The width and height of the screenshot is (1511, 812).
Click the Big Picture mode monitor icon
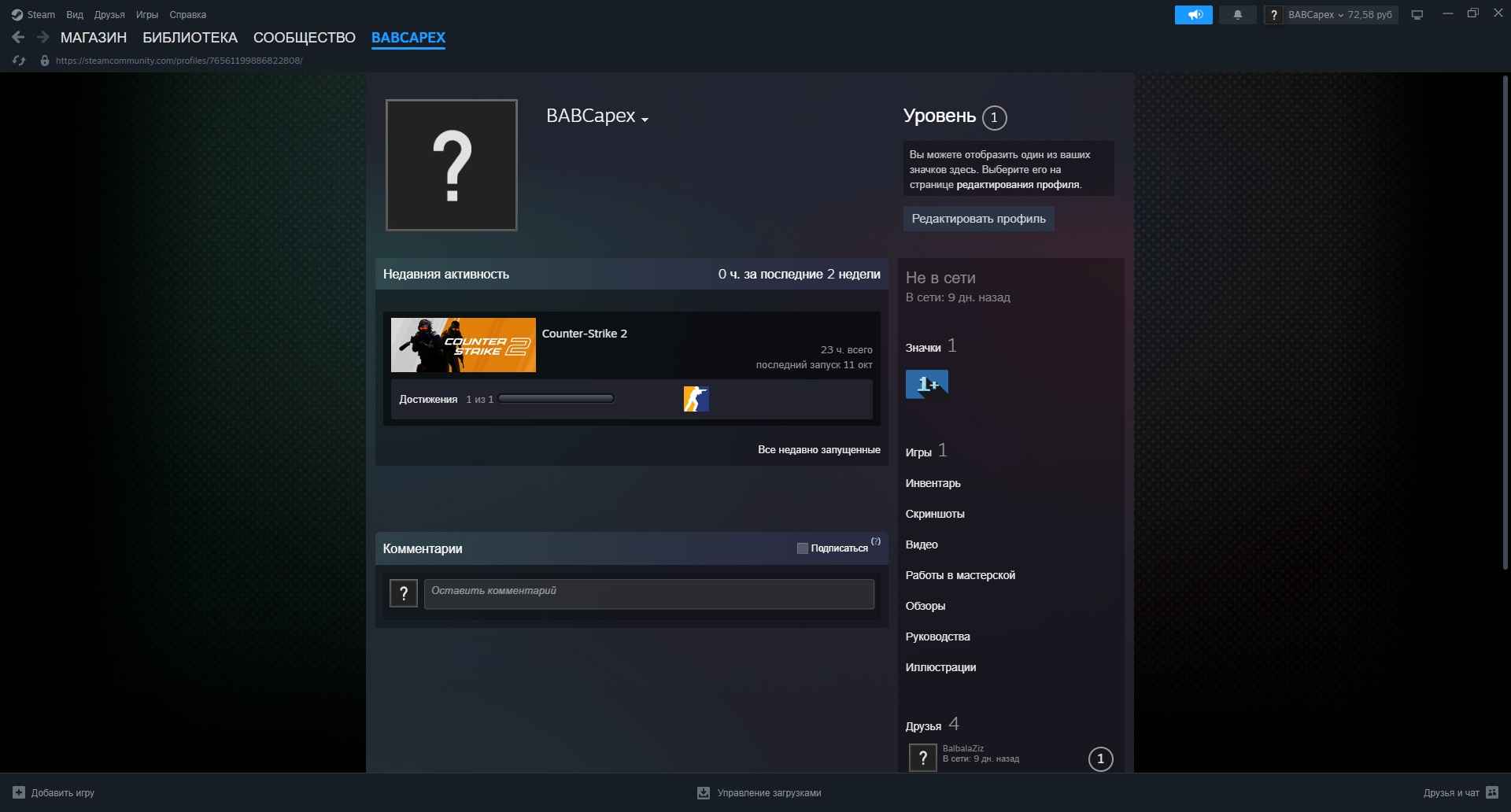tap(1417, 15)
